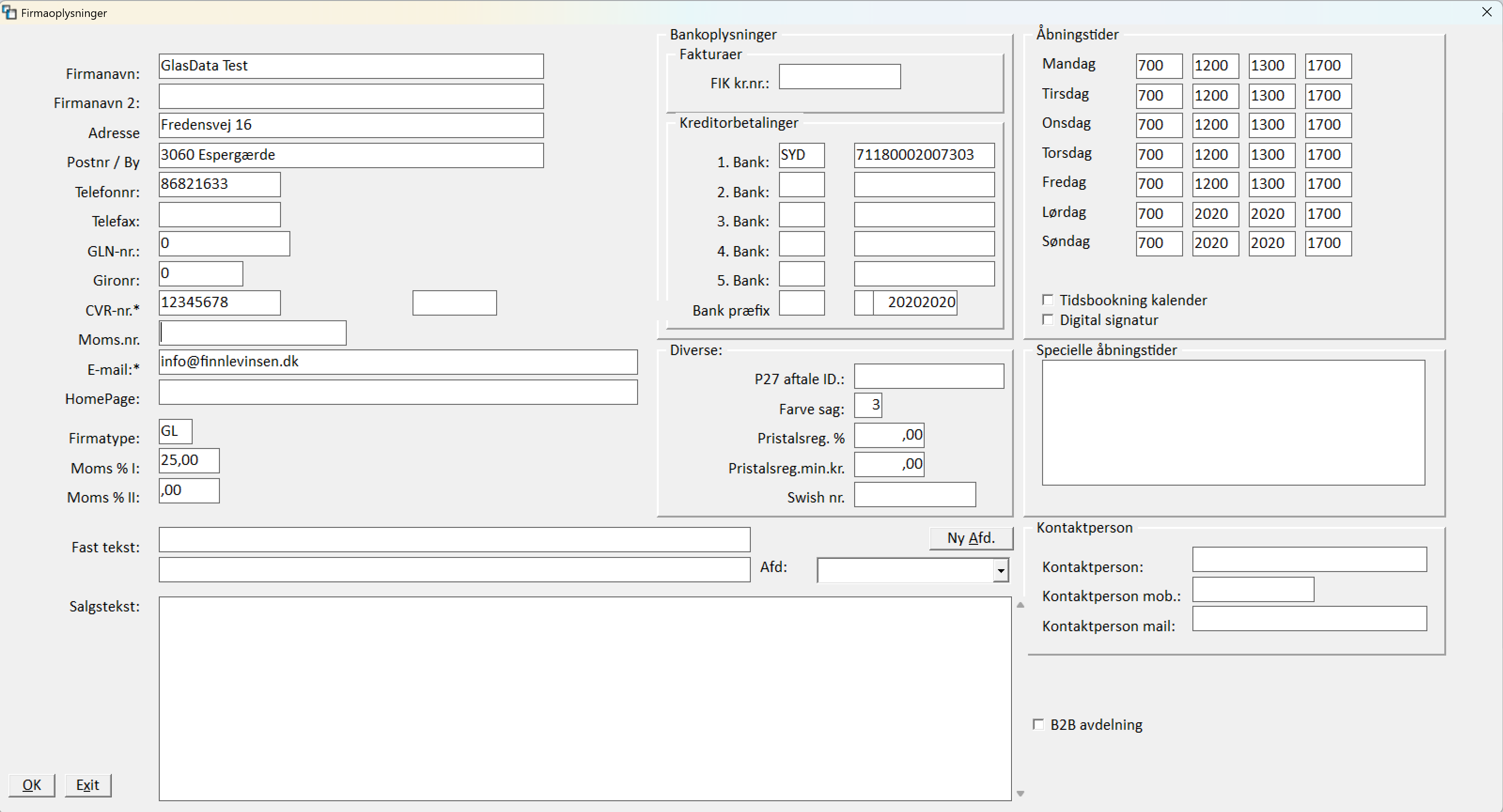This screenshot has height=812, width=1503.
Task: Focus the Firmanavn field with GlasData Test
Action: click(x=351, y=66)
